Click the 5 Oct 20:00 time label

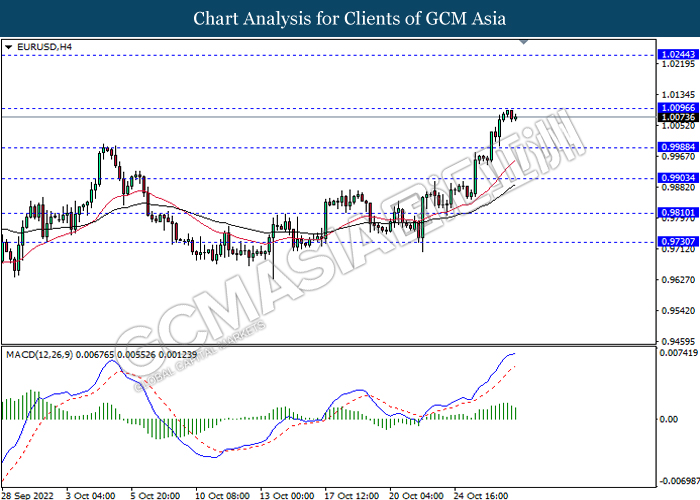tap(155, 495)
